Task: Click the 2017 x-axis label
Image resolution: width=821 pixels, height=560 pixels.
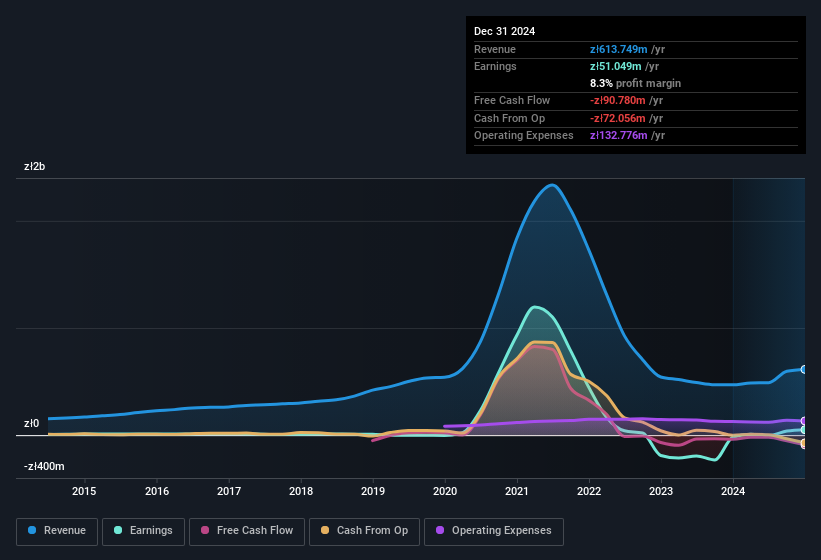Action: [x=229, y=491]
